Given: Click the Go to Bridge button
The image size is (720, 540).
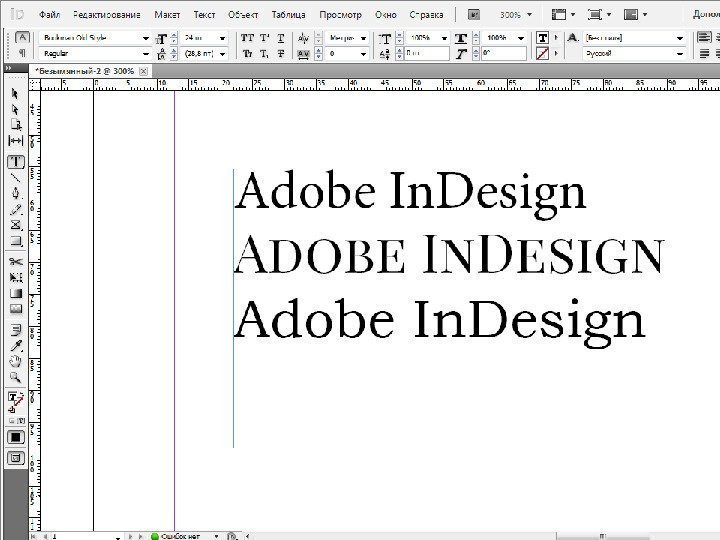Looking at the screenshot, I should pyautogui.click(x=474, y=15).
